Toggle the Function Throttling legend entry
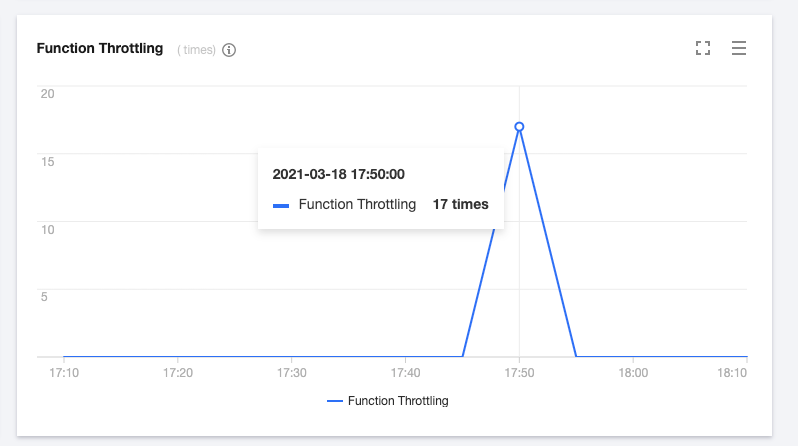 [398, 401]
